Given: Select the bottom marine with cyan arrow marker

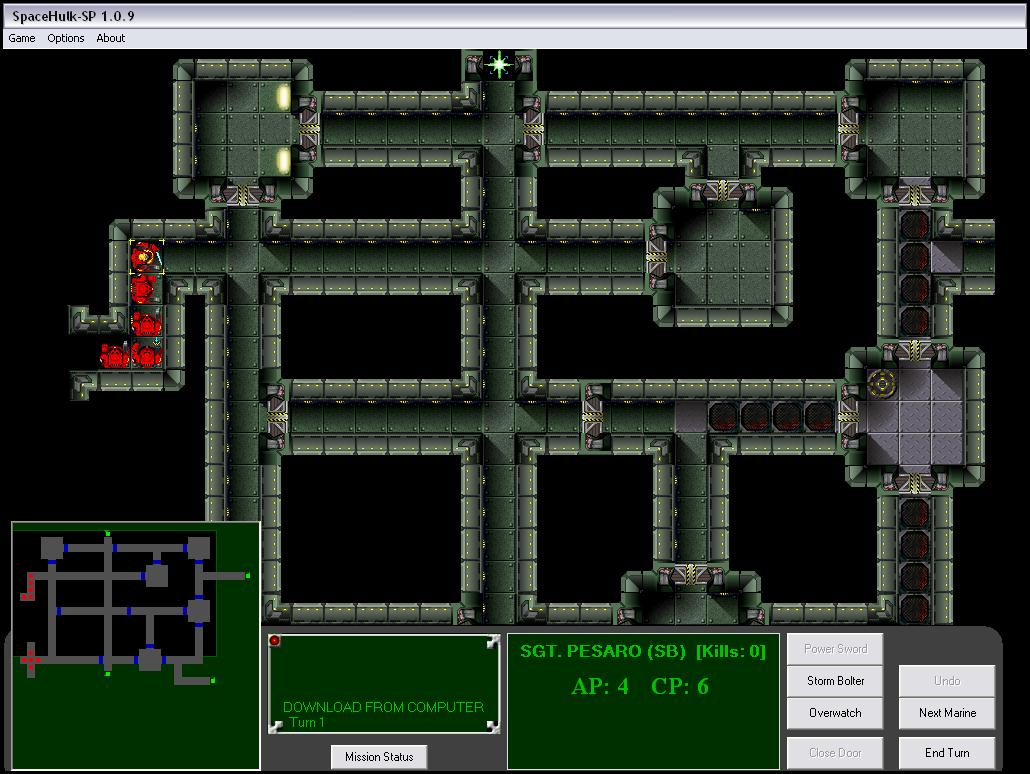Looking at the screenshot, I should 147,354.
